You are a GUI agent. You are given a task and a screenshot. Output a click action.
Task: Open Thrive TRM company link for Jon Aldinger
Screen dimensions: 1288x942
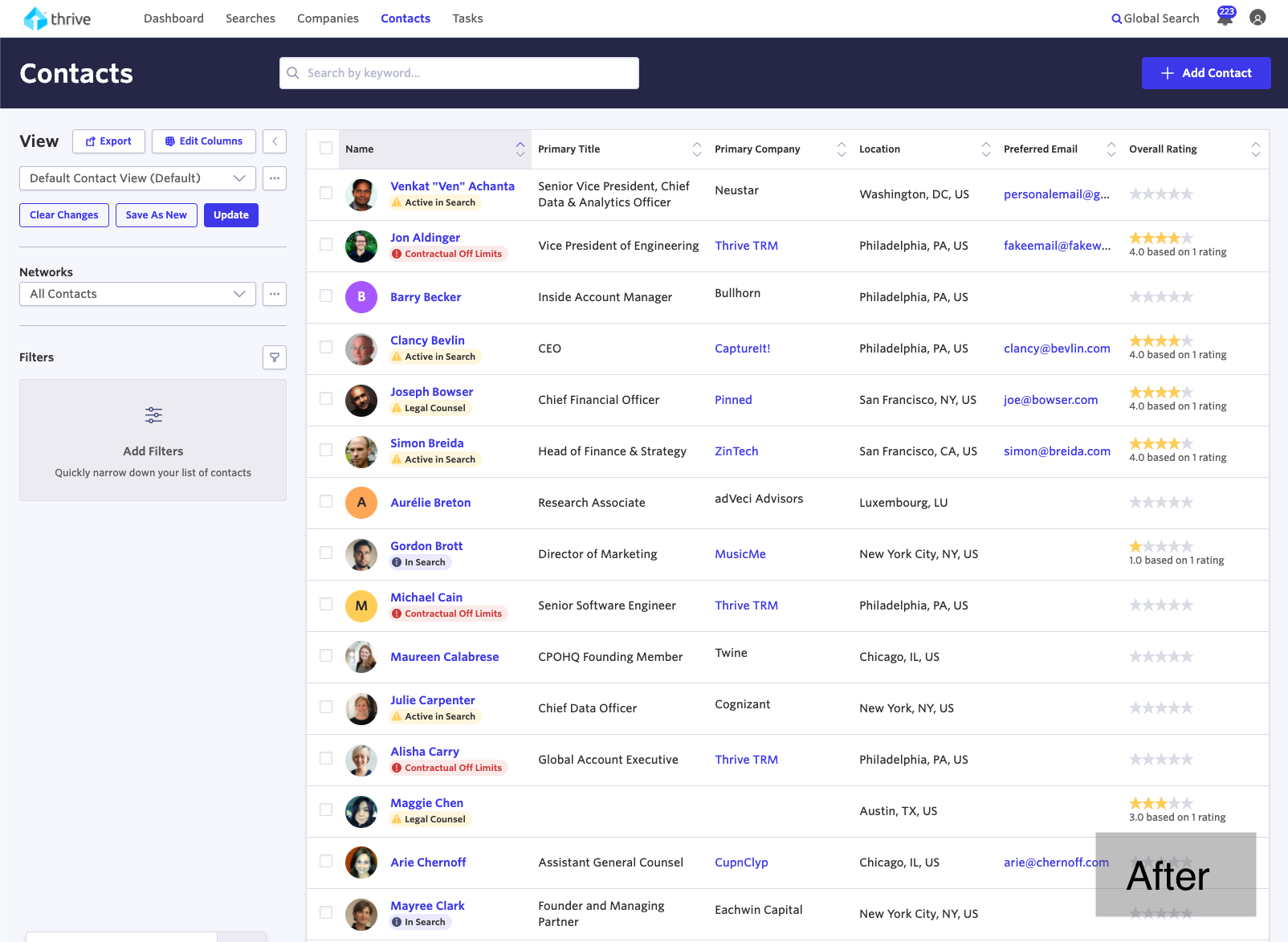click(747, 246)
